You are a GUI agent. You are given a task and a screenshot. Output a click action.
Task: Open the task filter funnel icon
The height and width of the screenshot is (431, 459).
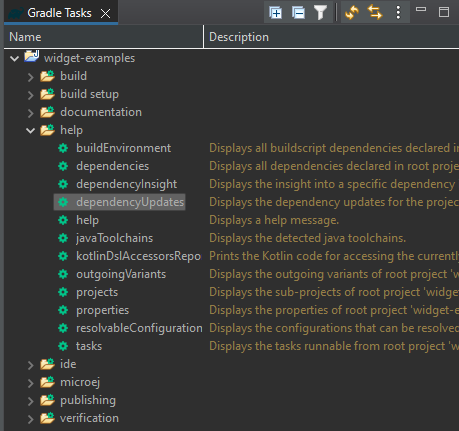click(x=320, y=13)
